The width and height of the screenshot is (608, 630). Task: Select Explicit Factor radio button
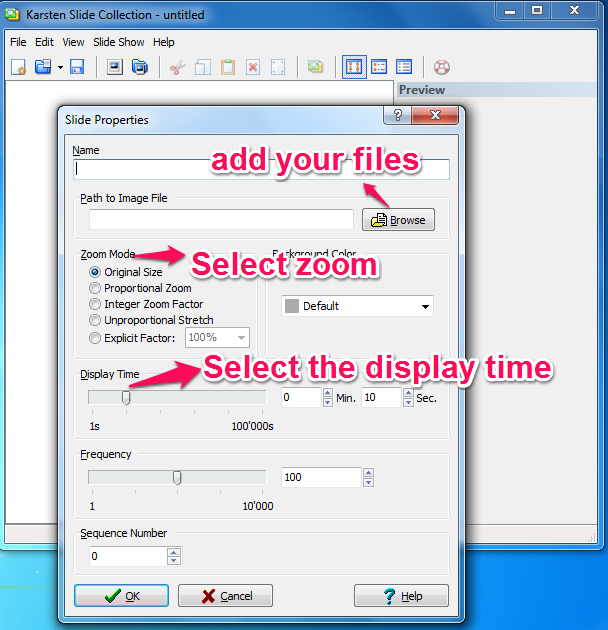(132, 338)
